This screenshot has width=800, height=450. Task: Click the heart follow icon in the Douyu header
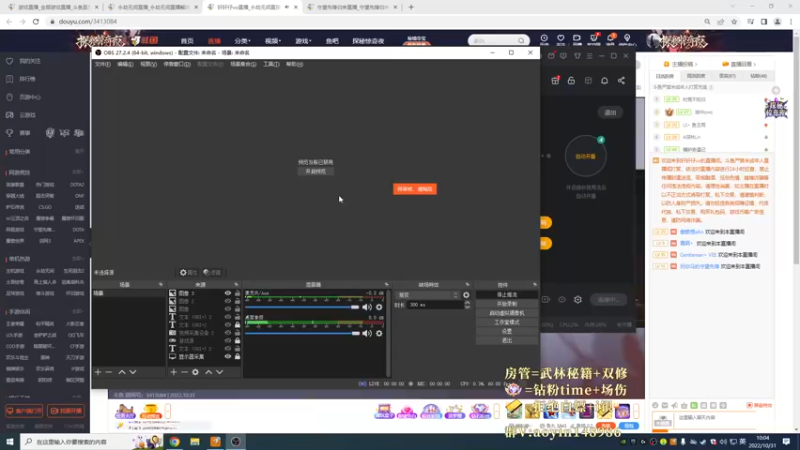pyautogui.click(x=561, y=39)
